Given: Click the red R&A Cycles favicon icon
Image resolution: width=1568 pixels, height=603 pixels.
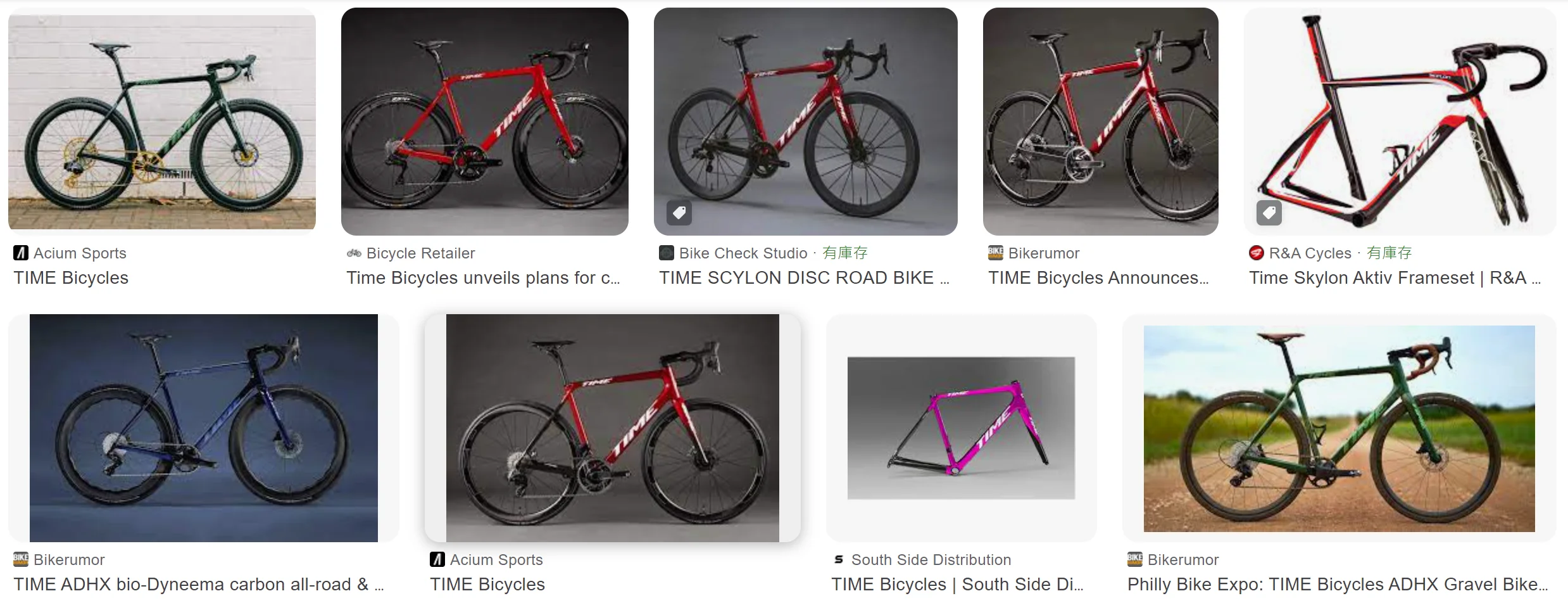Looking at the screenshot, I should pos(1257,253).
